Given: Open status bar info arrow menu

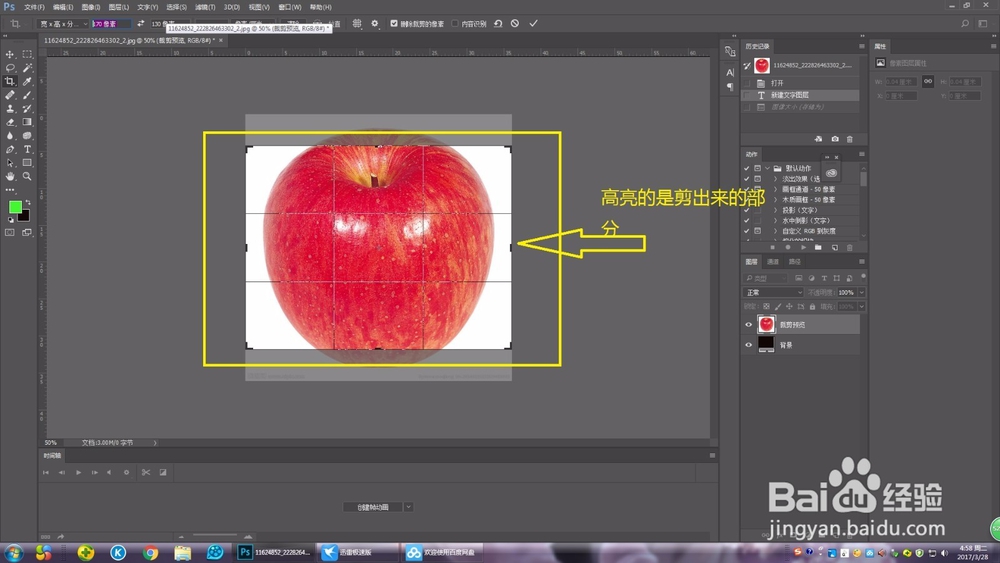Looking at the screenshot, I should click(155, 442).
